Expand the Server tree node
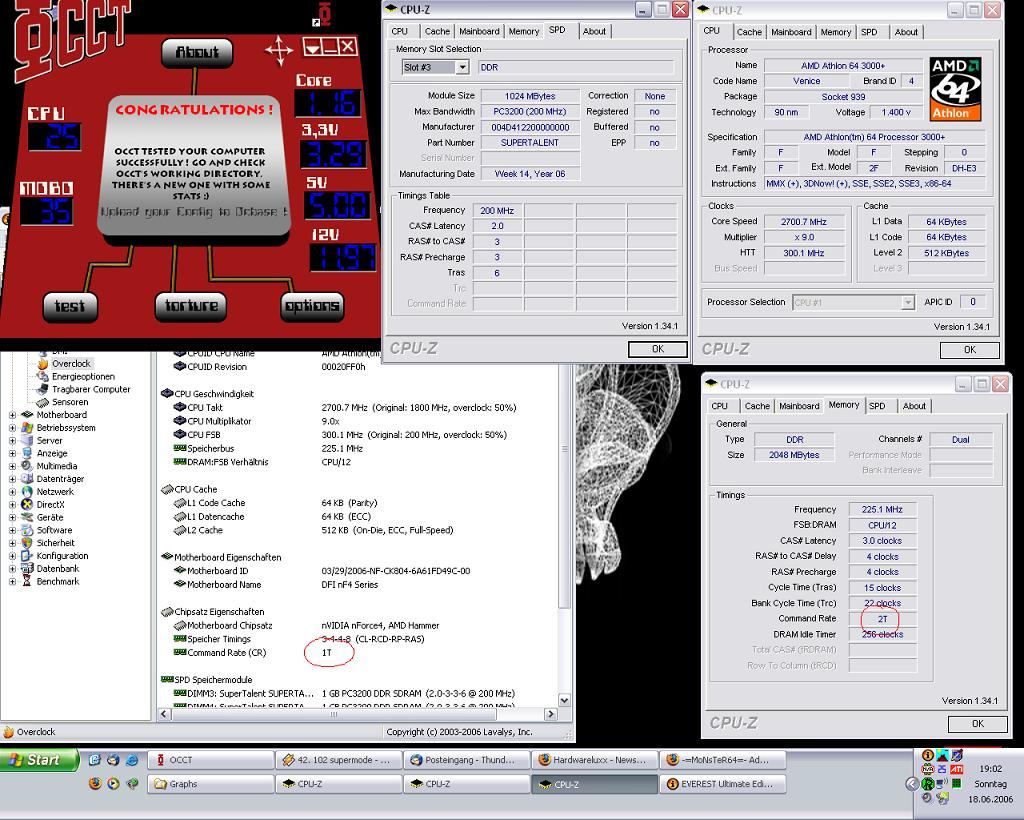 point(12,441)
